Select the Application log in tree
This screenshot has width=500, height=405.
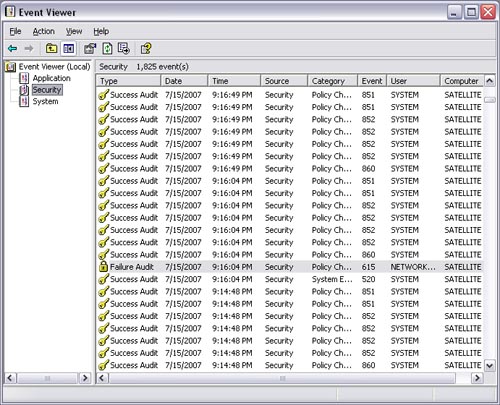click(x=51, y=78)
